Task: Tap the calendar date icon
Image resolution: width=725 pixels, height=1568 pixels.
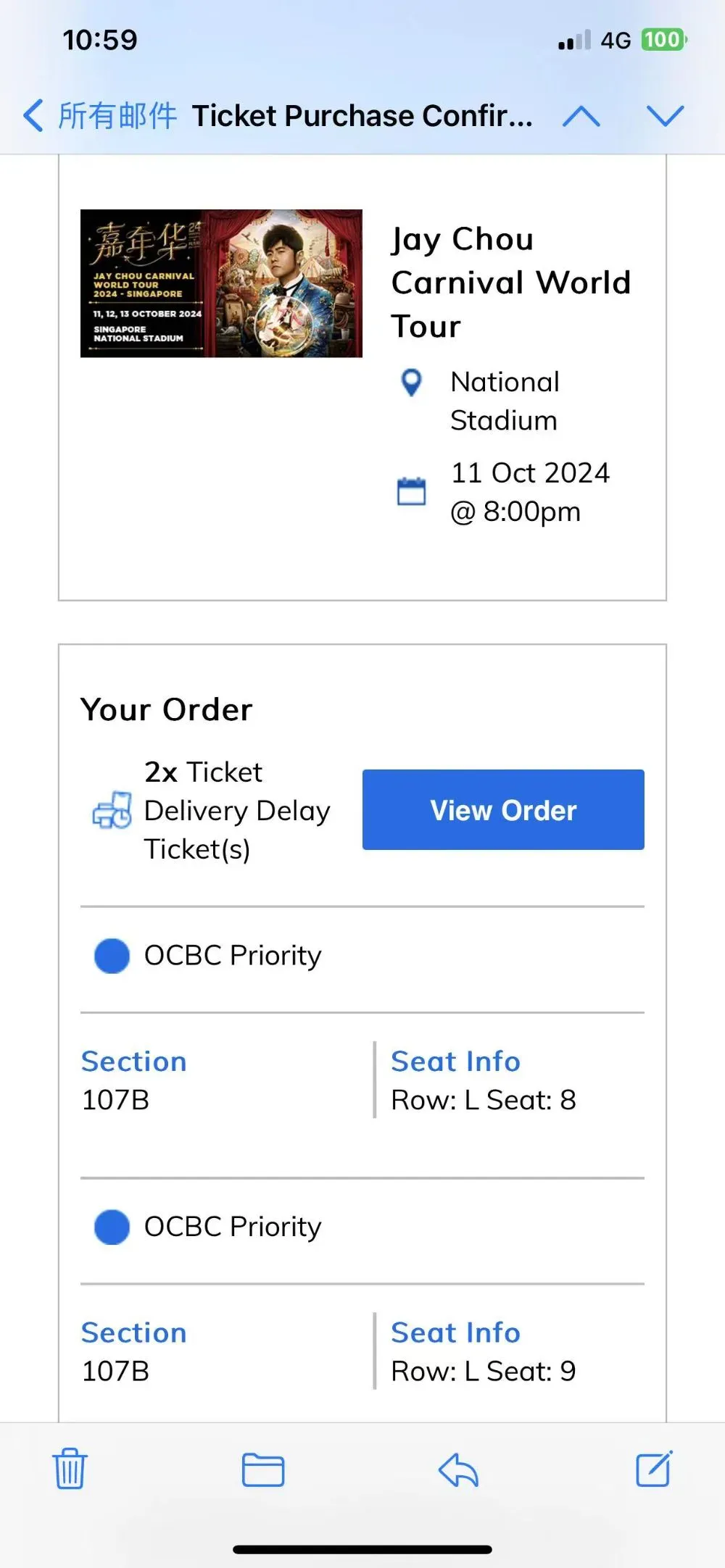Action: click(411, 491)
